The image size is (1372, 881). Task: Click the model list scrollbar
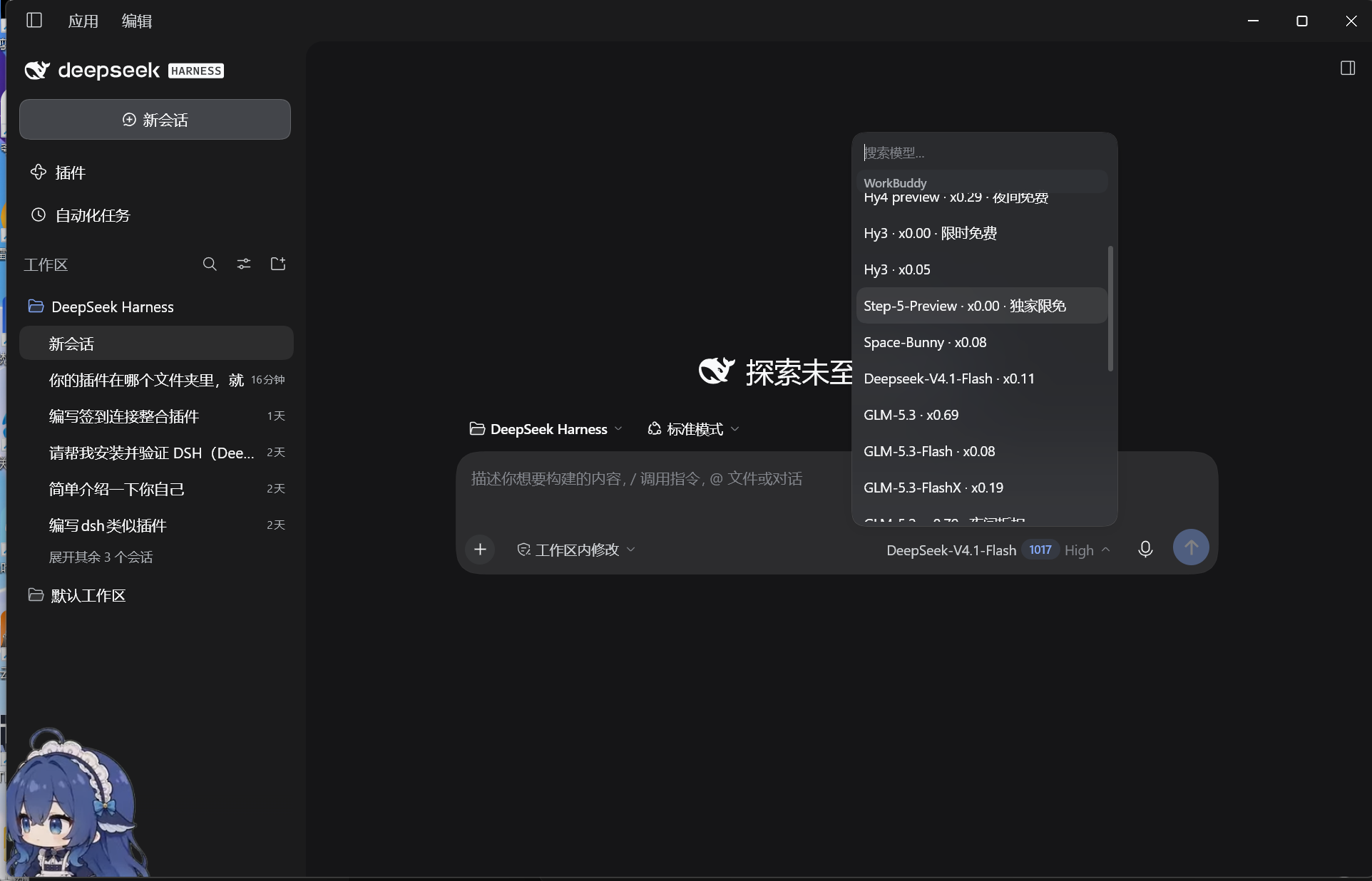1110,309
